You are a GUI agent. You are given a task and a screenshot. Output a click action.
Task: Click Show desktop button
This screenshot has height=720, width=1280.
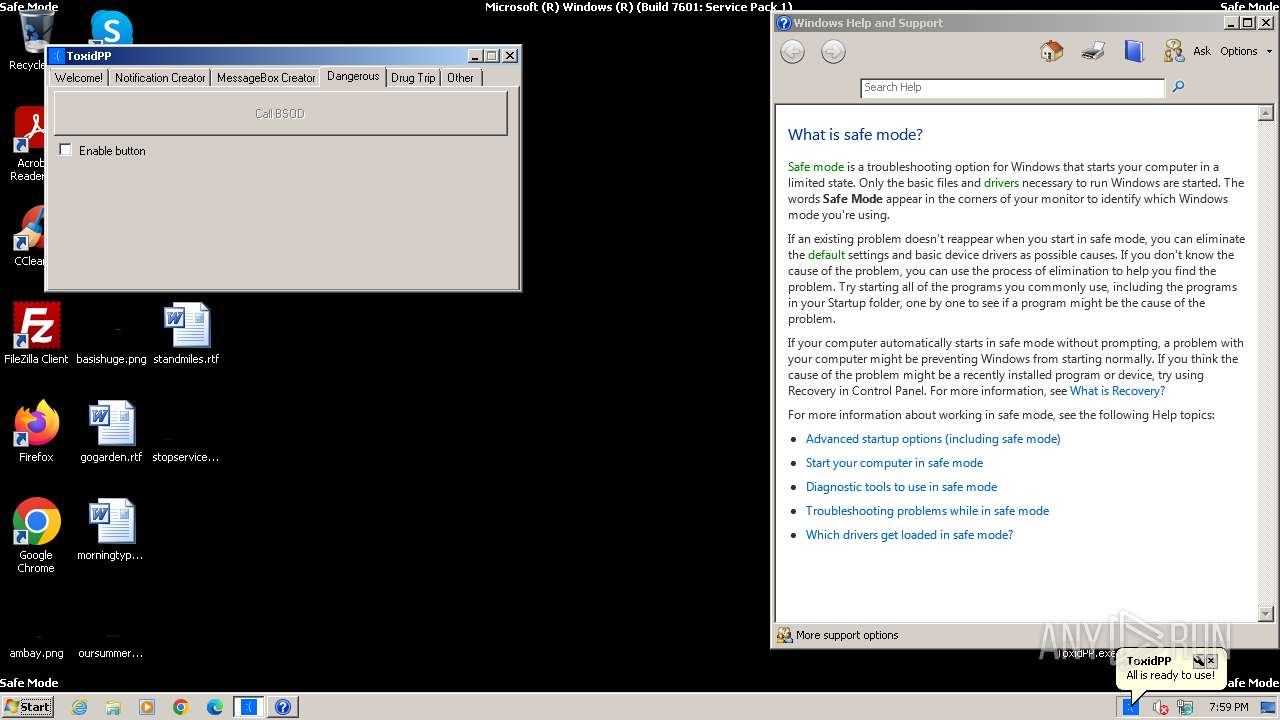tap(1267, 707)
